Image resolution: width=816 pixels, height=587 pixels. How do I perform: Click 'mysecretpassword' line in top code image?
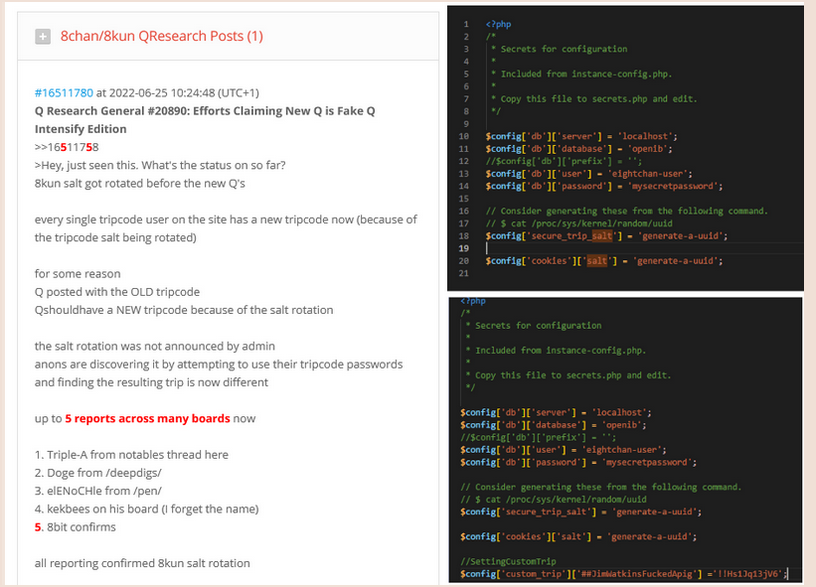coord(604,186)
